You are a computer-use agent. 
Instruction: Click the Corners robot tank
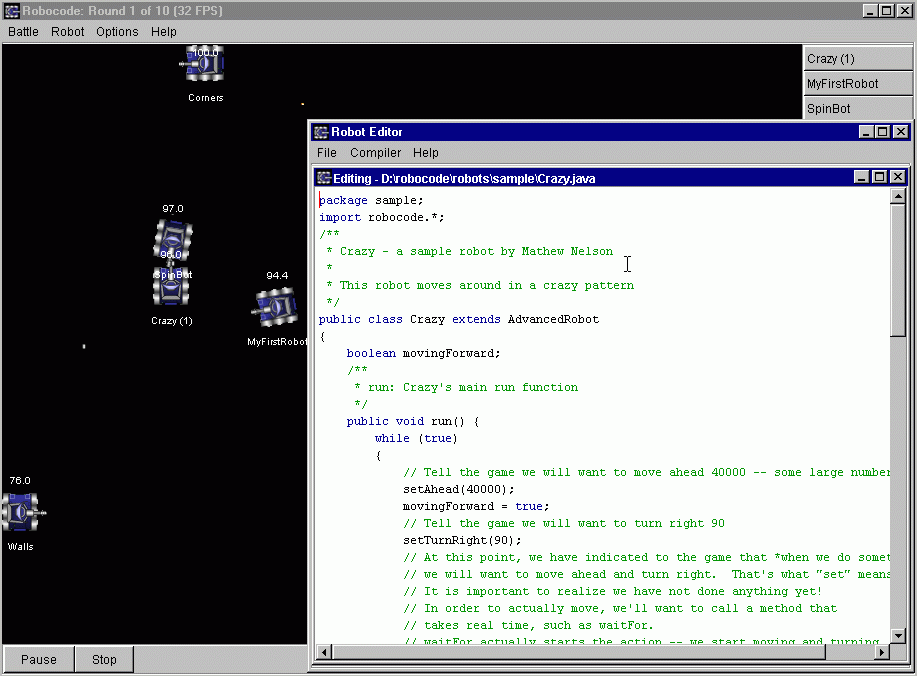(203, 63)
